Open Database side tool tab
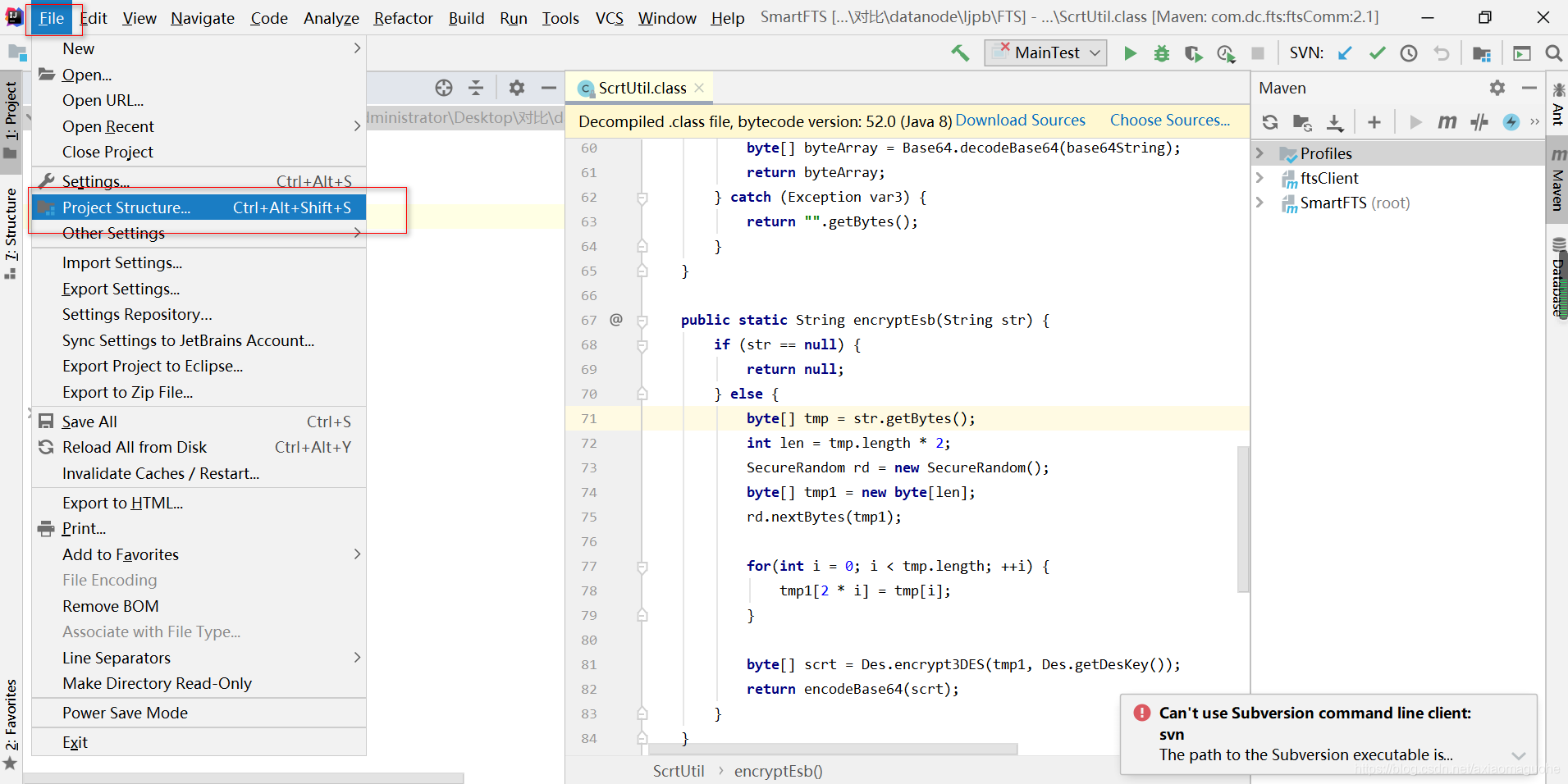 [1558, 277]
